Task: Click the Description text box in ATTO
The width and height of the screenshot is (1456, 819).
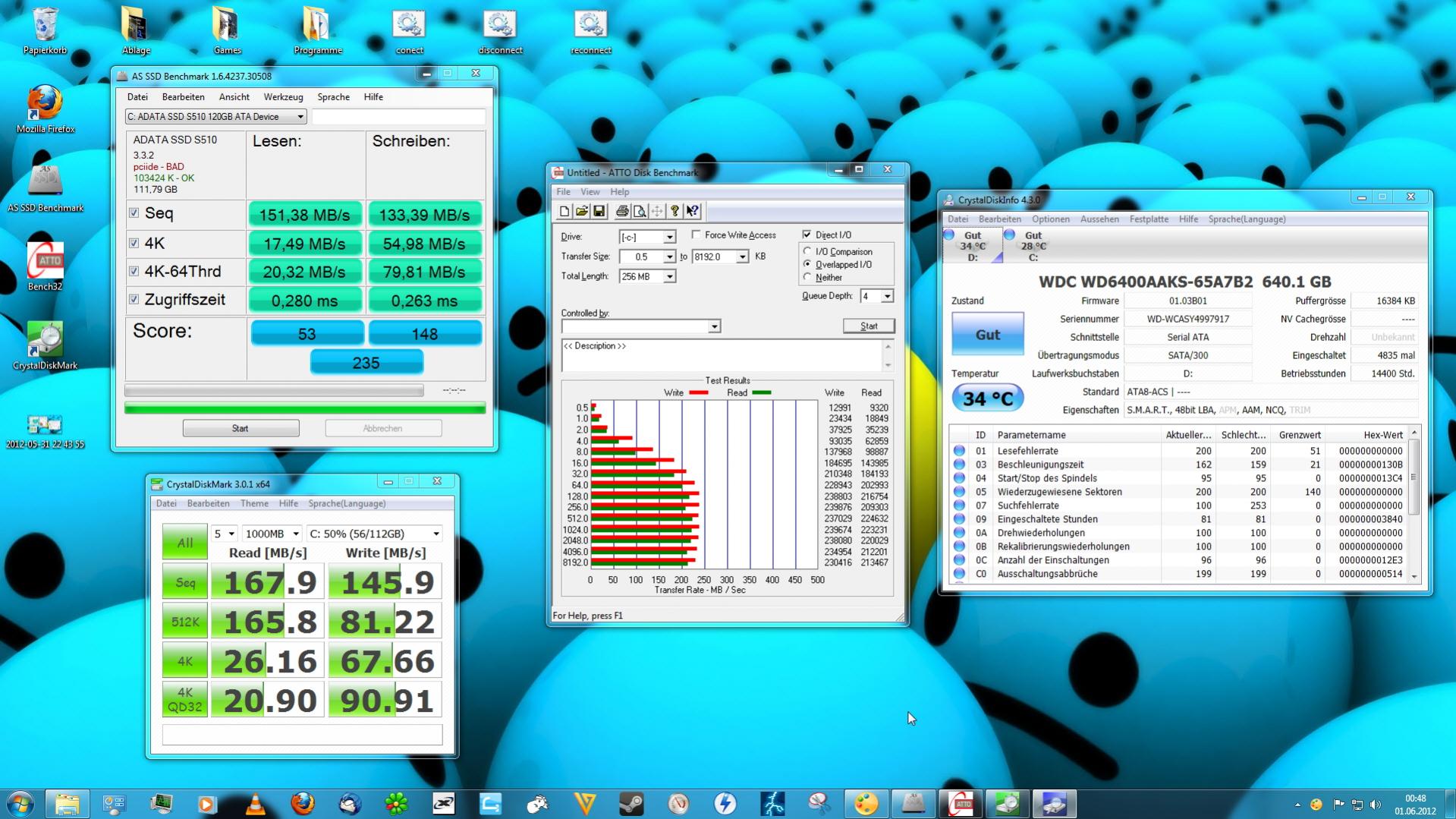Action: click(722, 355)
